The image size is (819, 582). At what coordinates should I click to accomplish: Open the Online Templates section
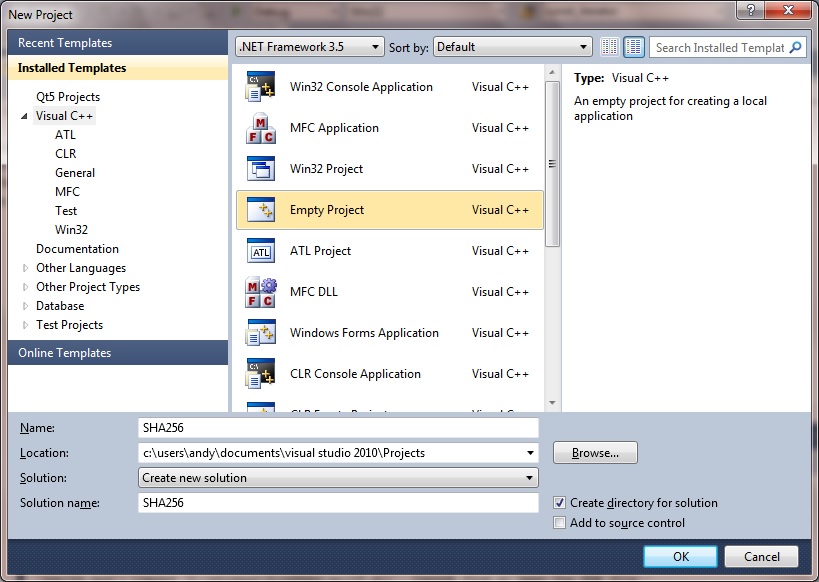tap(118, 353)
